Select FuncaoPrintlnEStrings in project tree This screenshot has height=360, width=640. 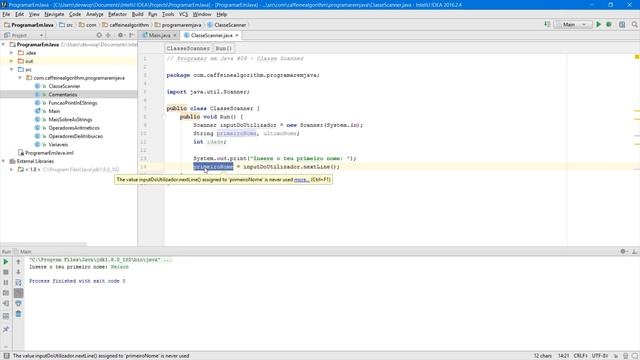[73, 103]
